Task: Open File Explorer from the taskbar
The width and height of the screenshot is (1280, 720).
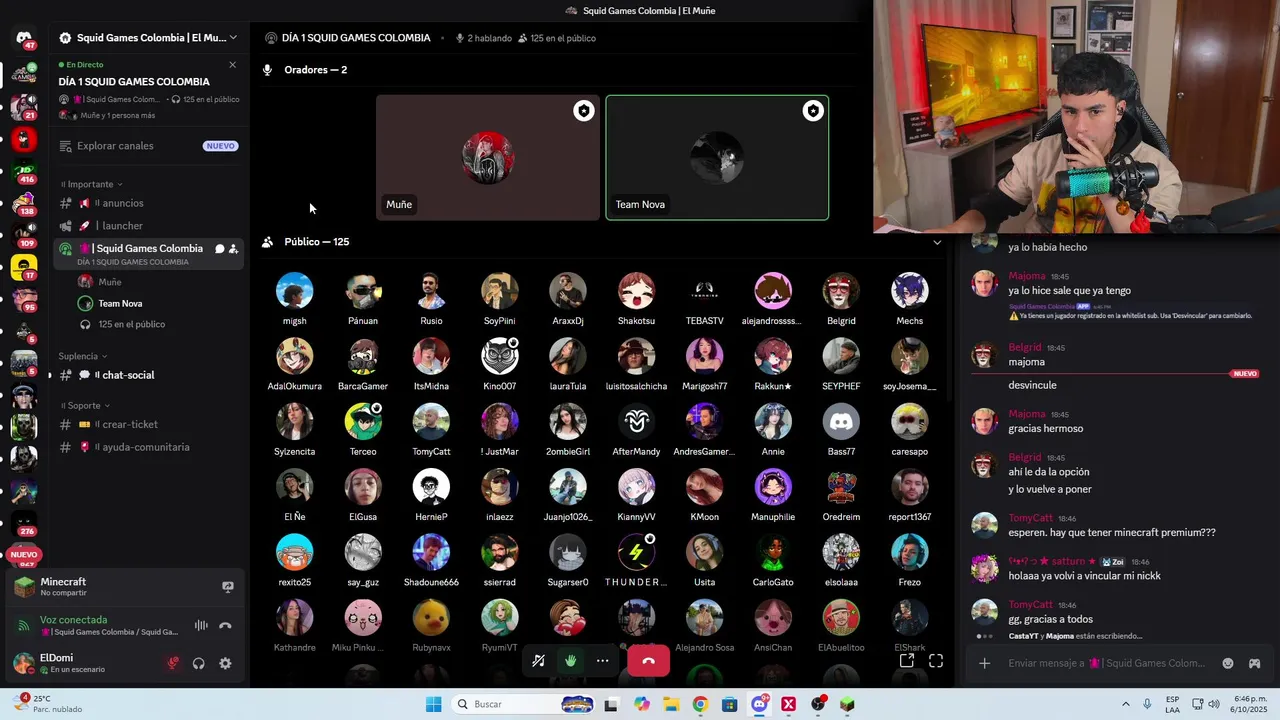Action: pos(670,704)
